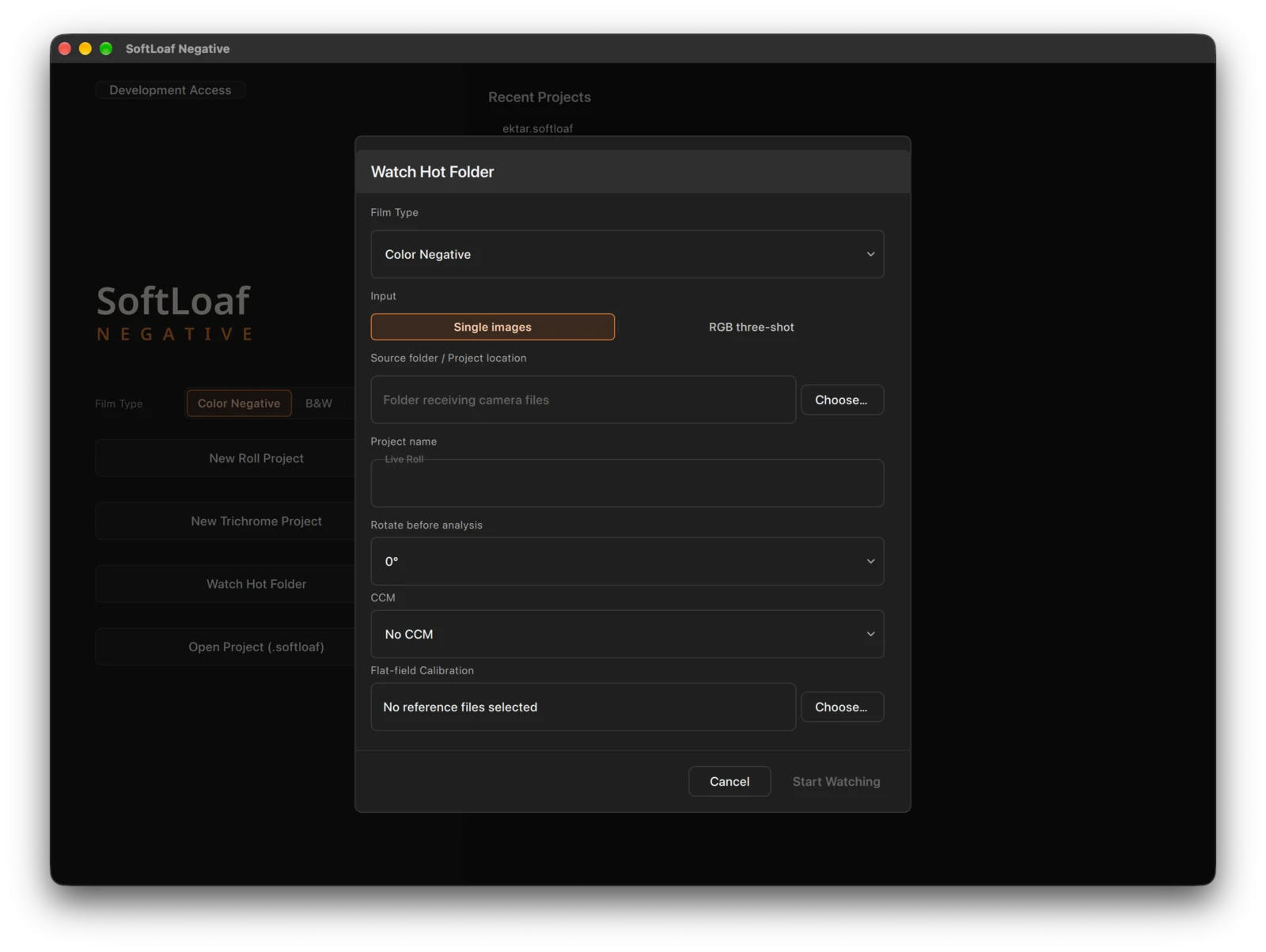Screen dimensions: 1266x952
Task: Click the rotation dropdown chevron arrow
Action: pos(870,561)
